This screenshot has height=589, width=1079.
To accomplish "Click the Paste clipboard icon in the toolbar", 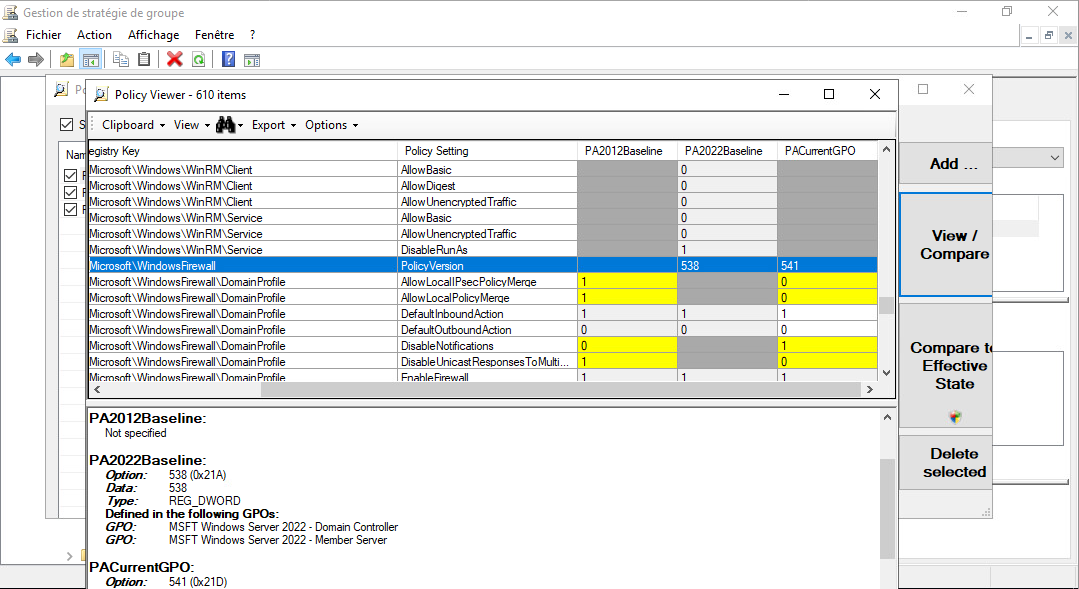I will click(145, 60).
